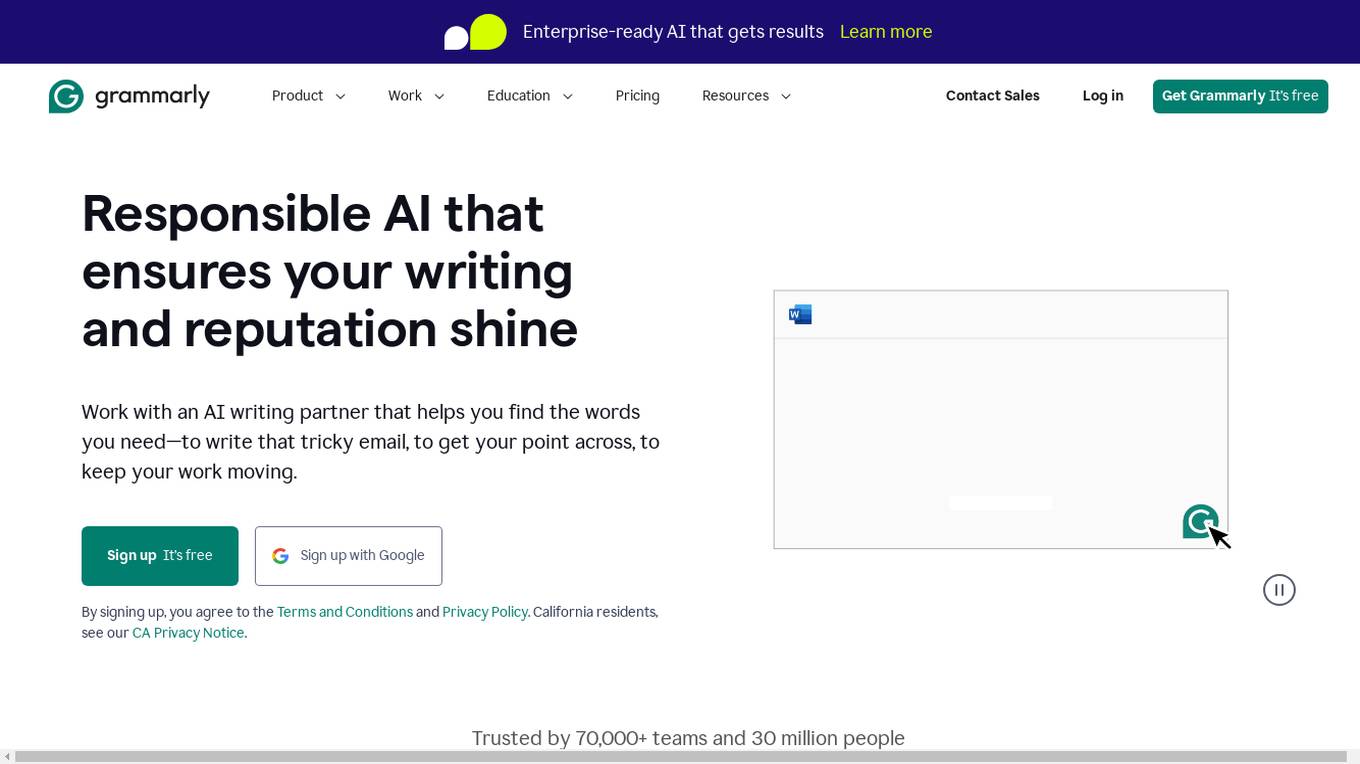The height and width of the screenshot is (764, 1360).
Task: Click the Sign up It's free button
Action: click(160, 556)
